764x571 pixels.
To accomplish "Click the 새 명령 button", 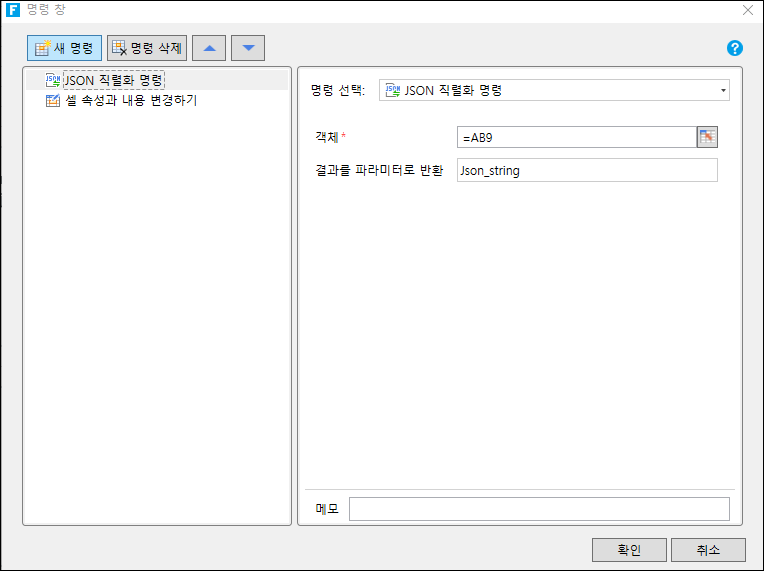I will click(x=64, y=48).
